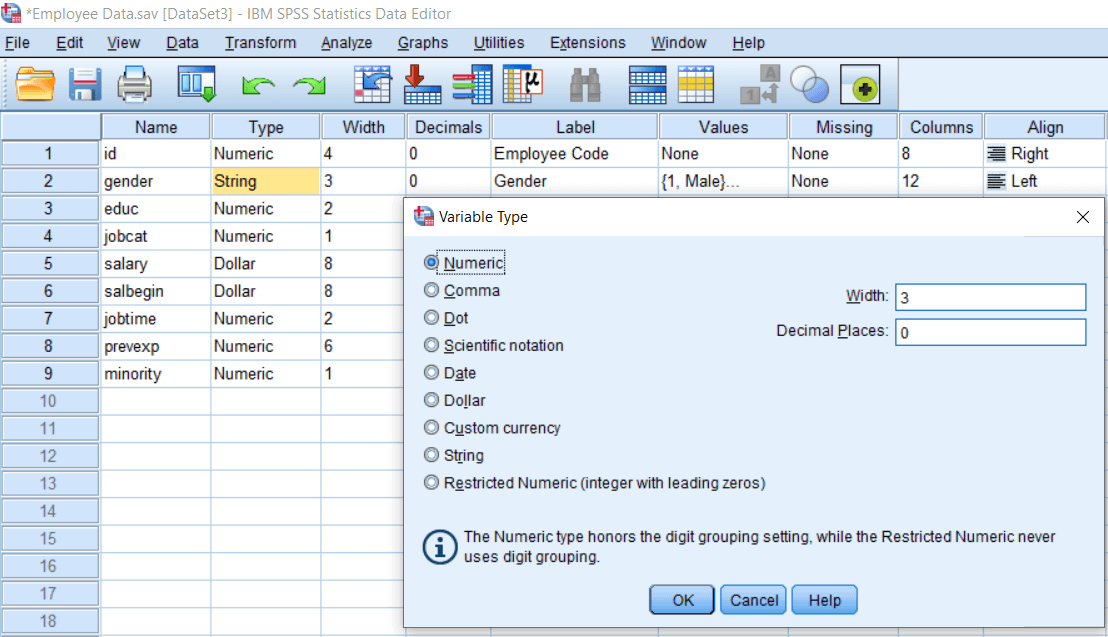Click the 'educ' name cell
The height and width of the screenshot is (637, 1108).
click(155, 209)
